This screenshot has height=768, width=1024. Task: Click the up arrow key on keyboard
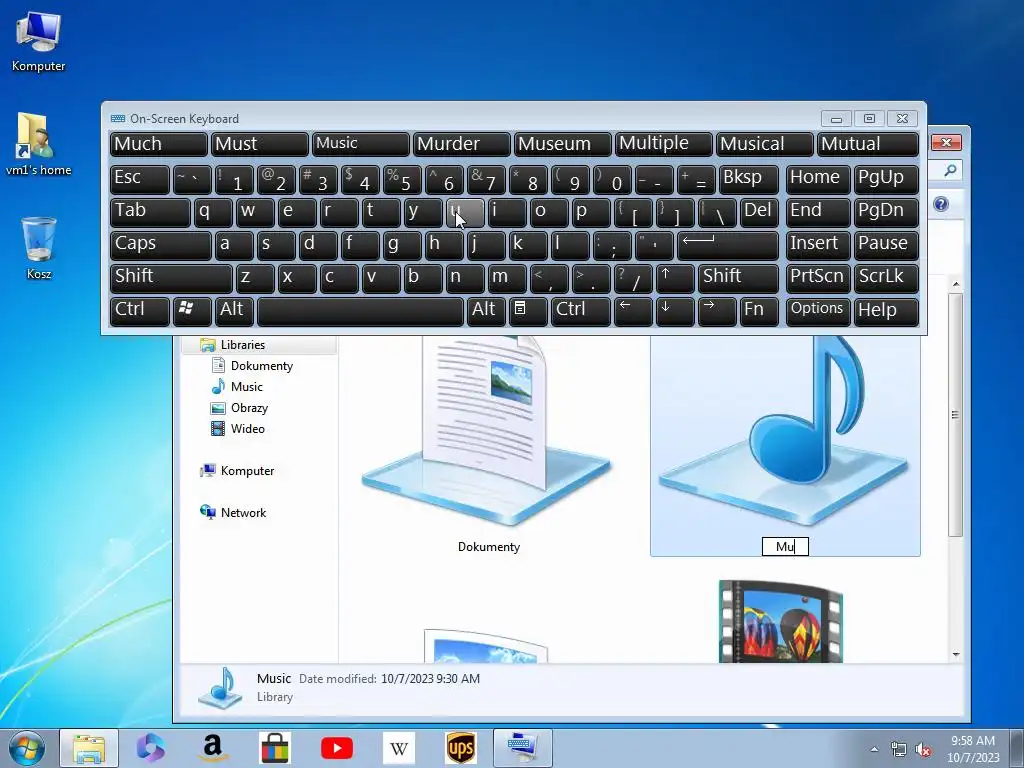[675, 278]
